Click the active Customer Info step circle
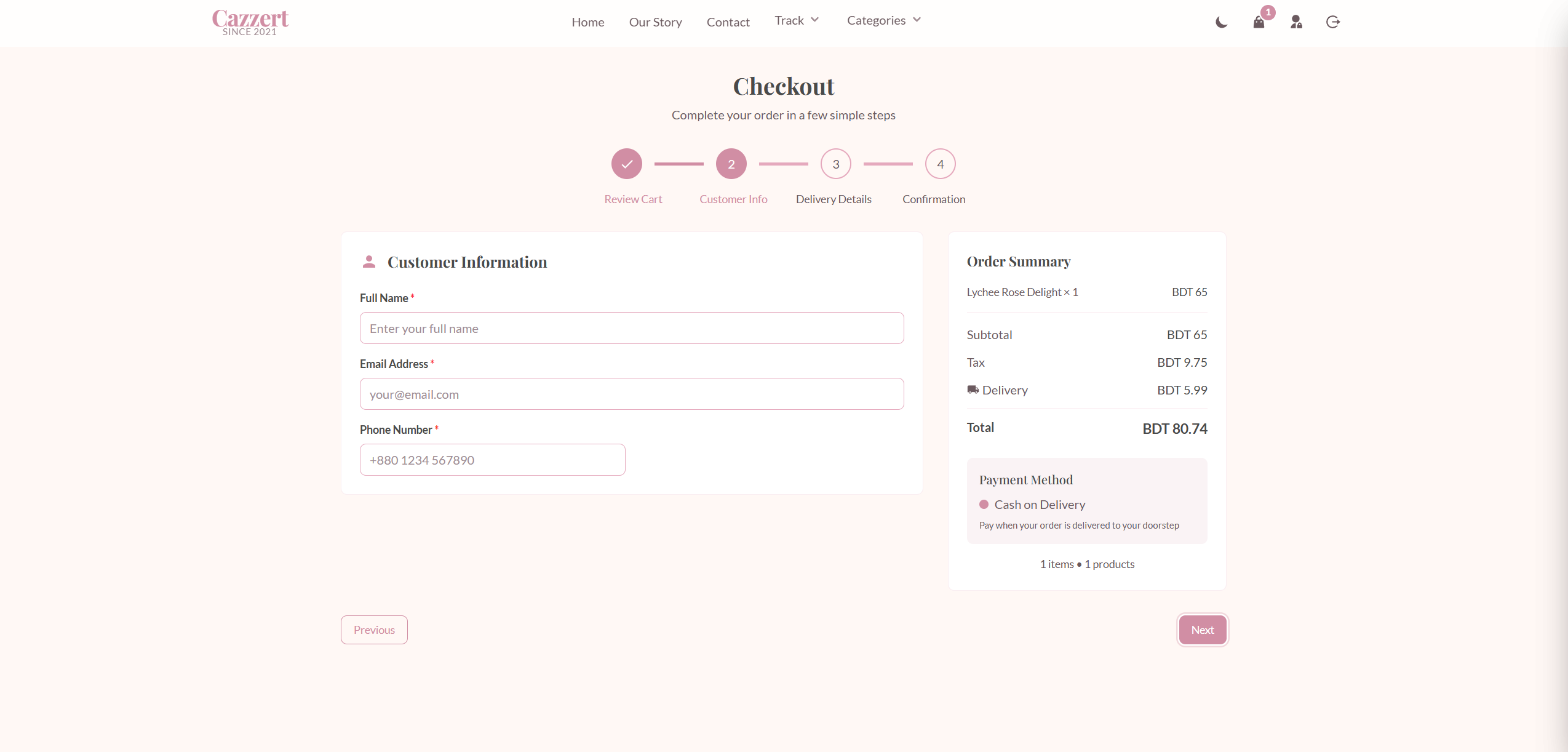The height and width of the screenshot is (752, 1568). pyautogui.click(x=731, y=163)
